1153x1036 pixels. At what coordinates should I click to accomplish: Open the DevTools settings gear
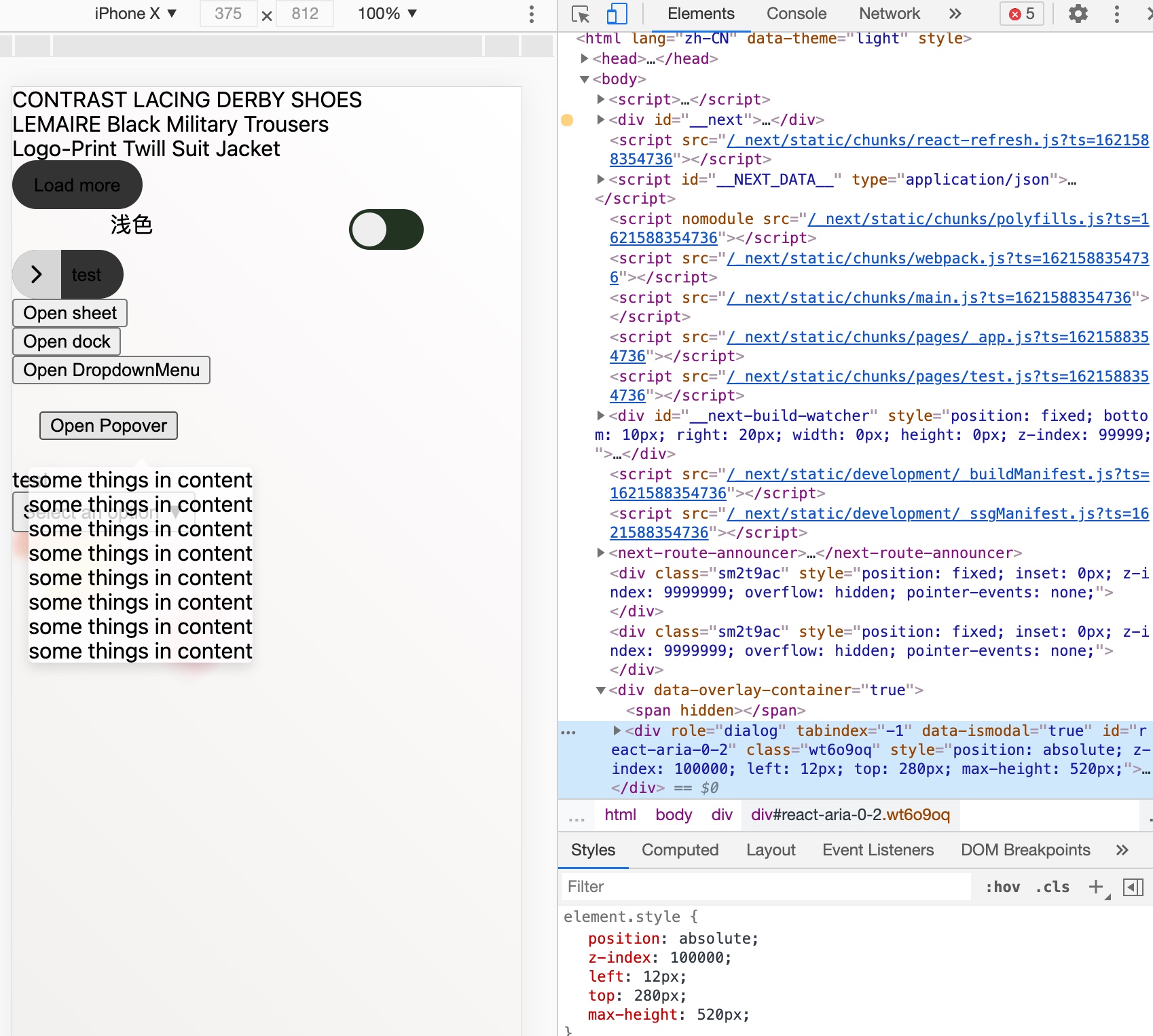[x=1078, y=14]
